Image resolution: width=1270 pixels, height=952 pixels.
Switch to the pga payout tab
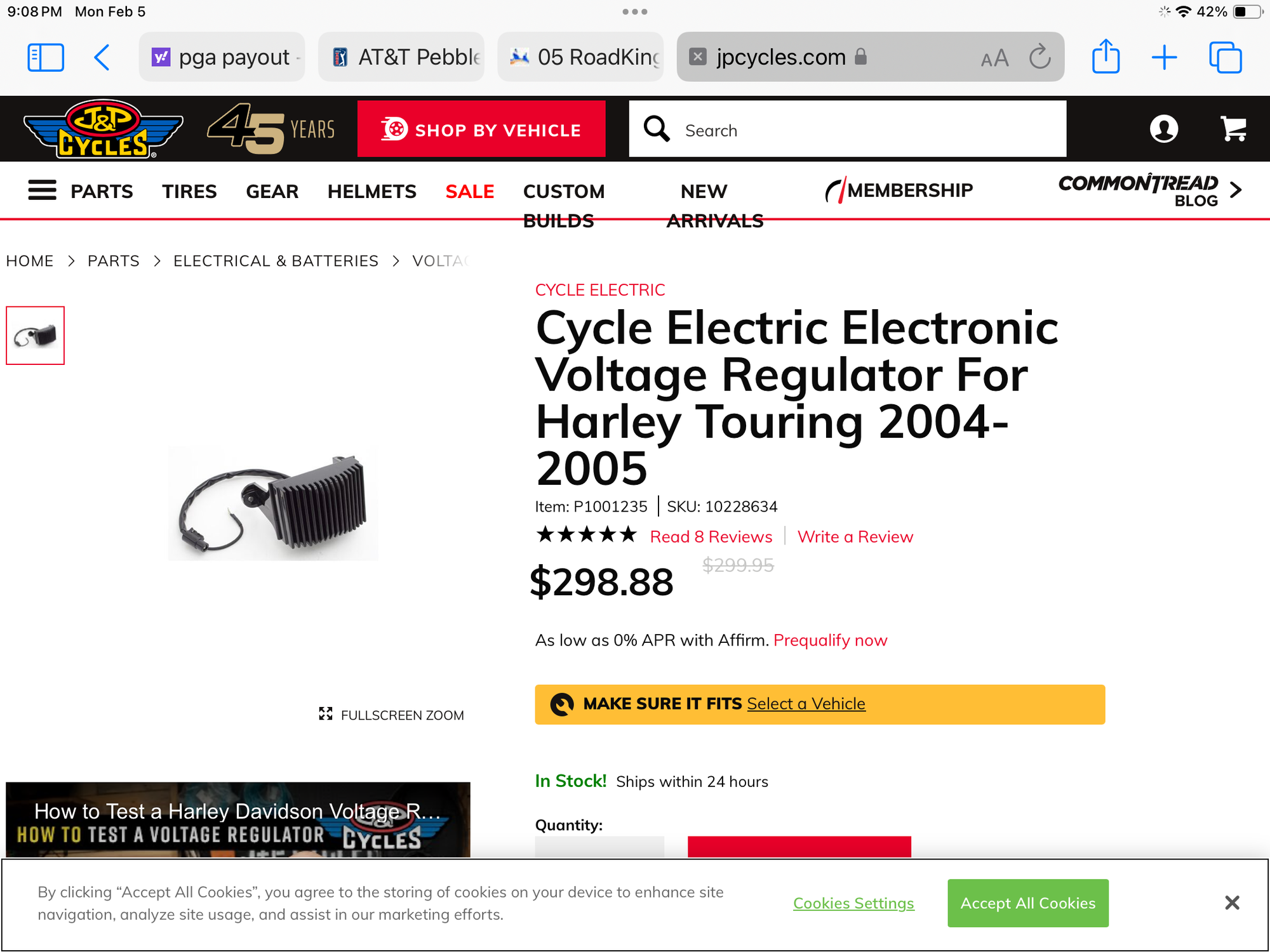point(222,57)
